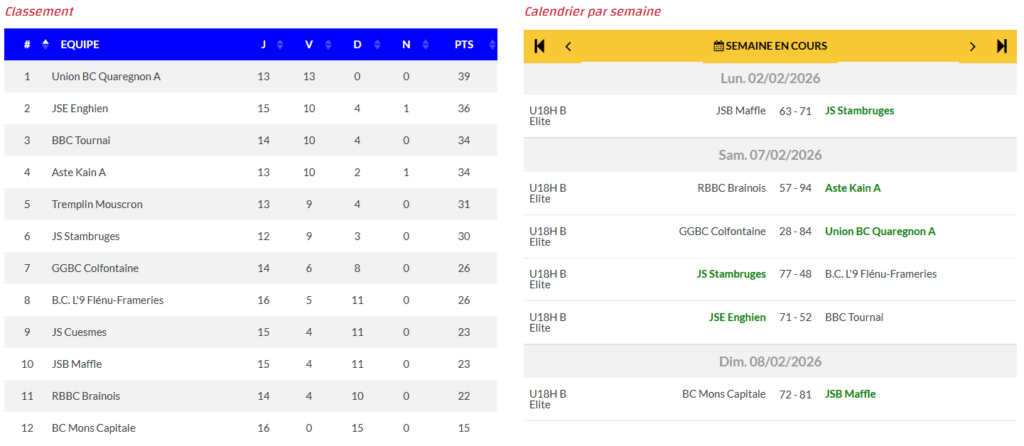This screenshot has width=1024, height=446.
Task: Sort by J column sort arrows
Action: (280, 44)
